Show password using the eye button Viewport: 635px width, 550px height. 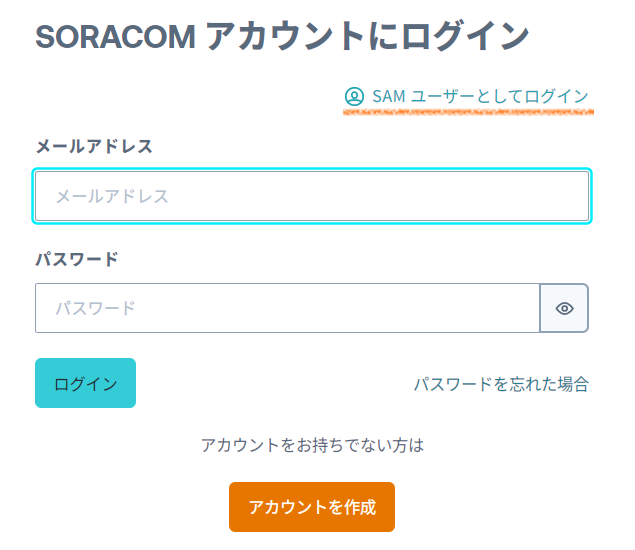coord(564,308)
